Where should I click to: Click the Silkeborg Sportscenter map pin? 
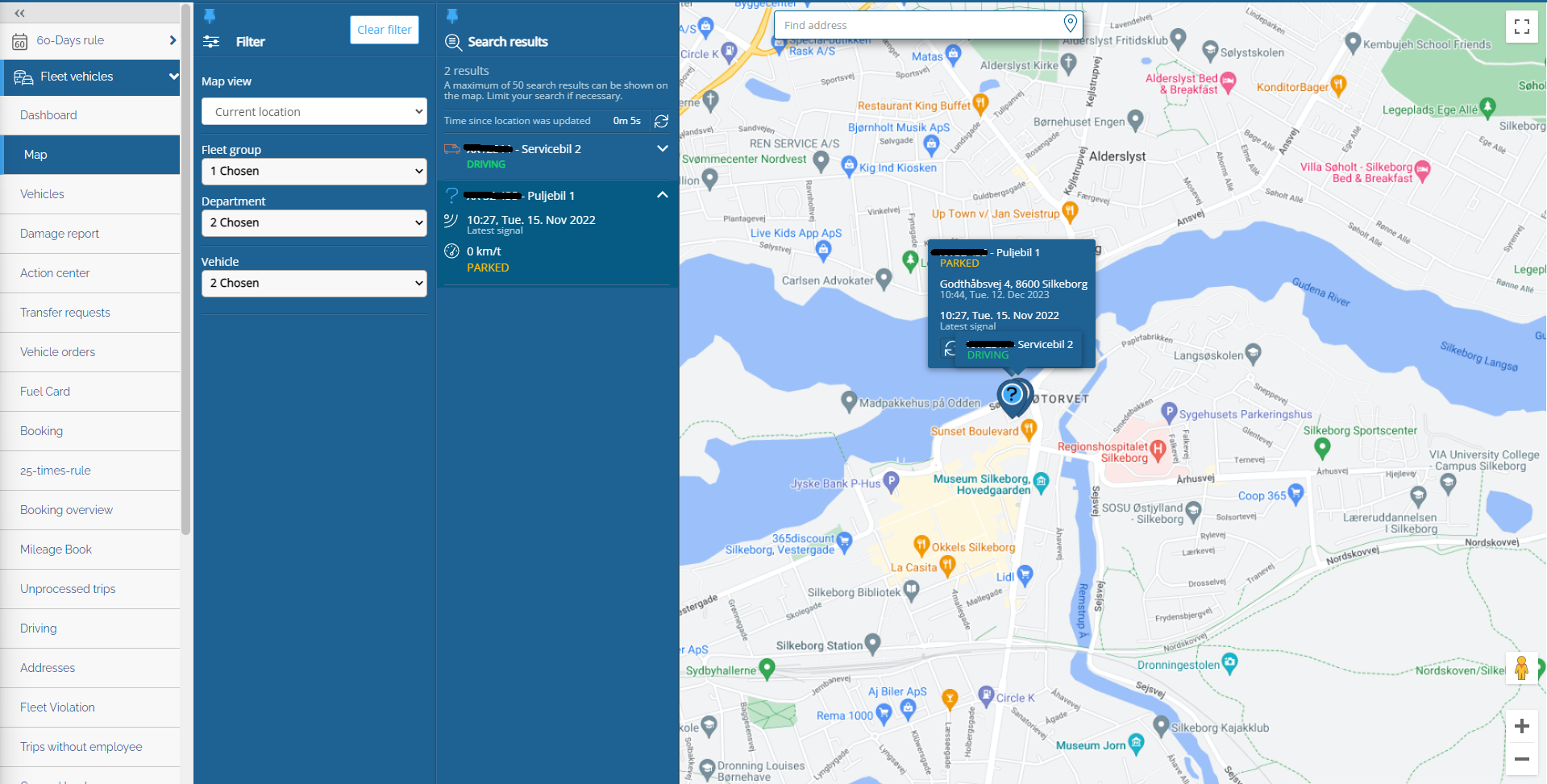[1322, 447]
